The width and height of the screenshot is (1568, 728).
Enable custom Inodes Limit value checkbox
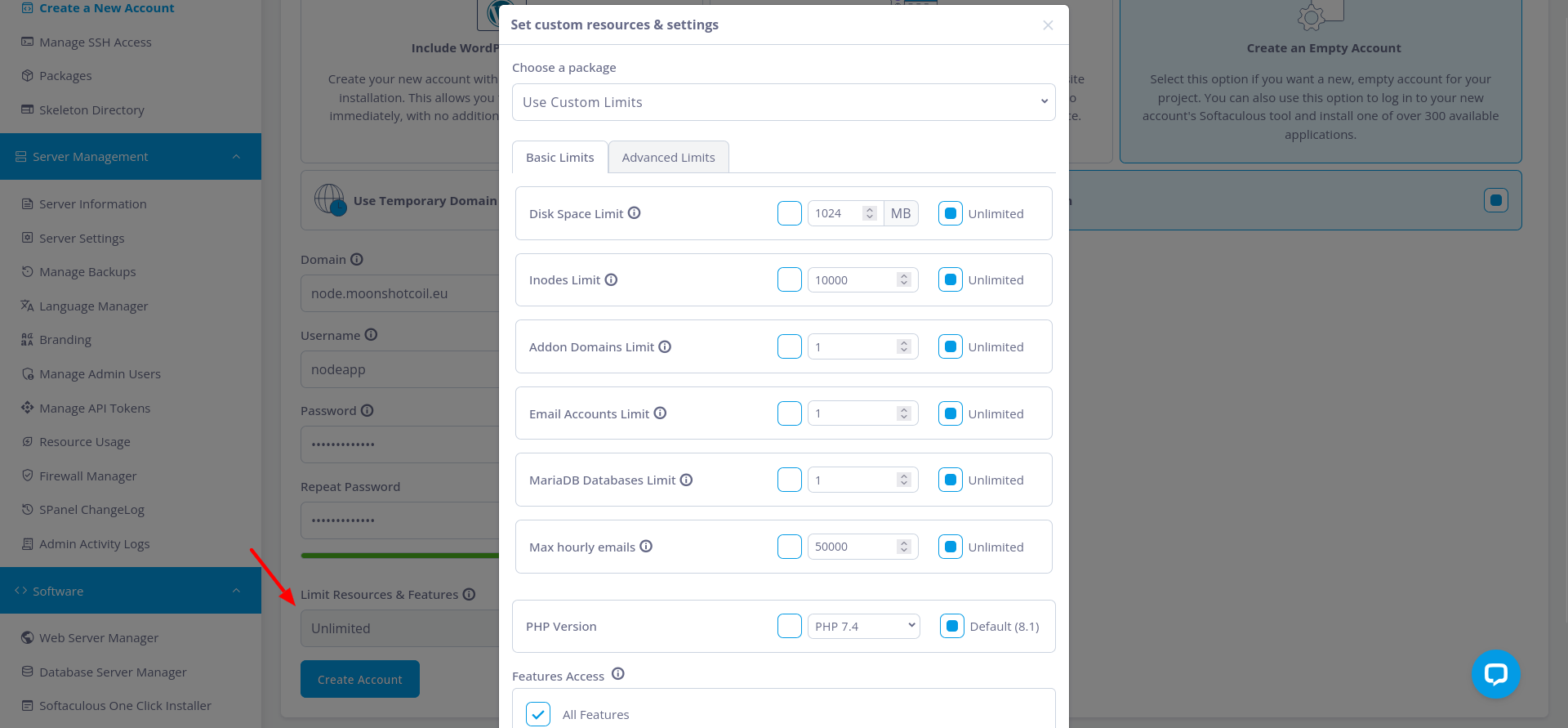pos(790,279)
